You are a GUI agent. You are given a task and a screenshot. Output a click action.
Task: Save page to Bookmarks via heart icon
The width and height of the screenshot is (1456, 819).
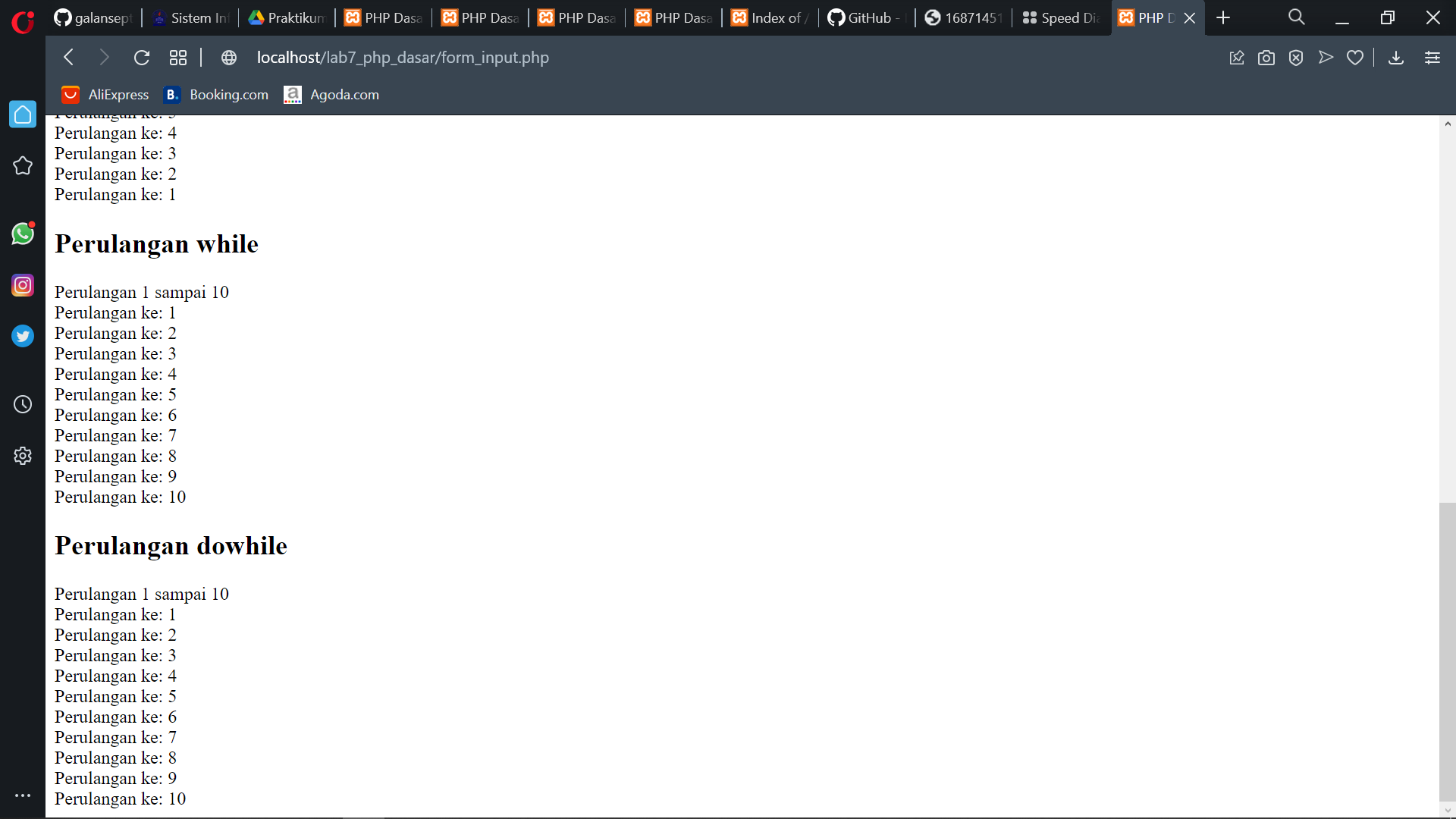click(1355, 57)
